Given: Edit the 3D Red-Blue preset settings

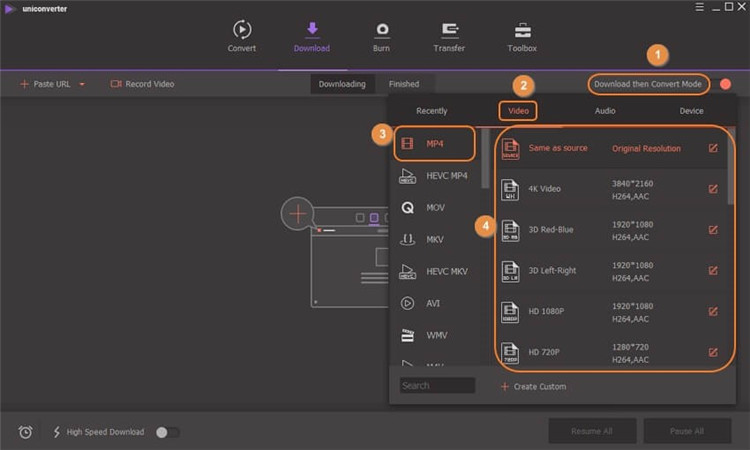Looking at the screenshot, I should point(713,230).
